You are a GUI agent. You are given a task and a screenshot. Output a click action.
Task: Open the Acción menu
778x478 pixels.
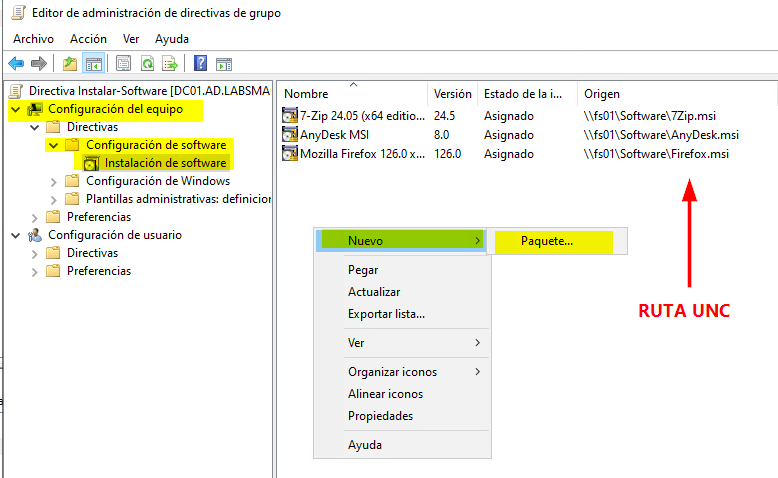88,38
